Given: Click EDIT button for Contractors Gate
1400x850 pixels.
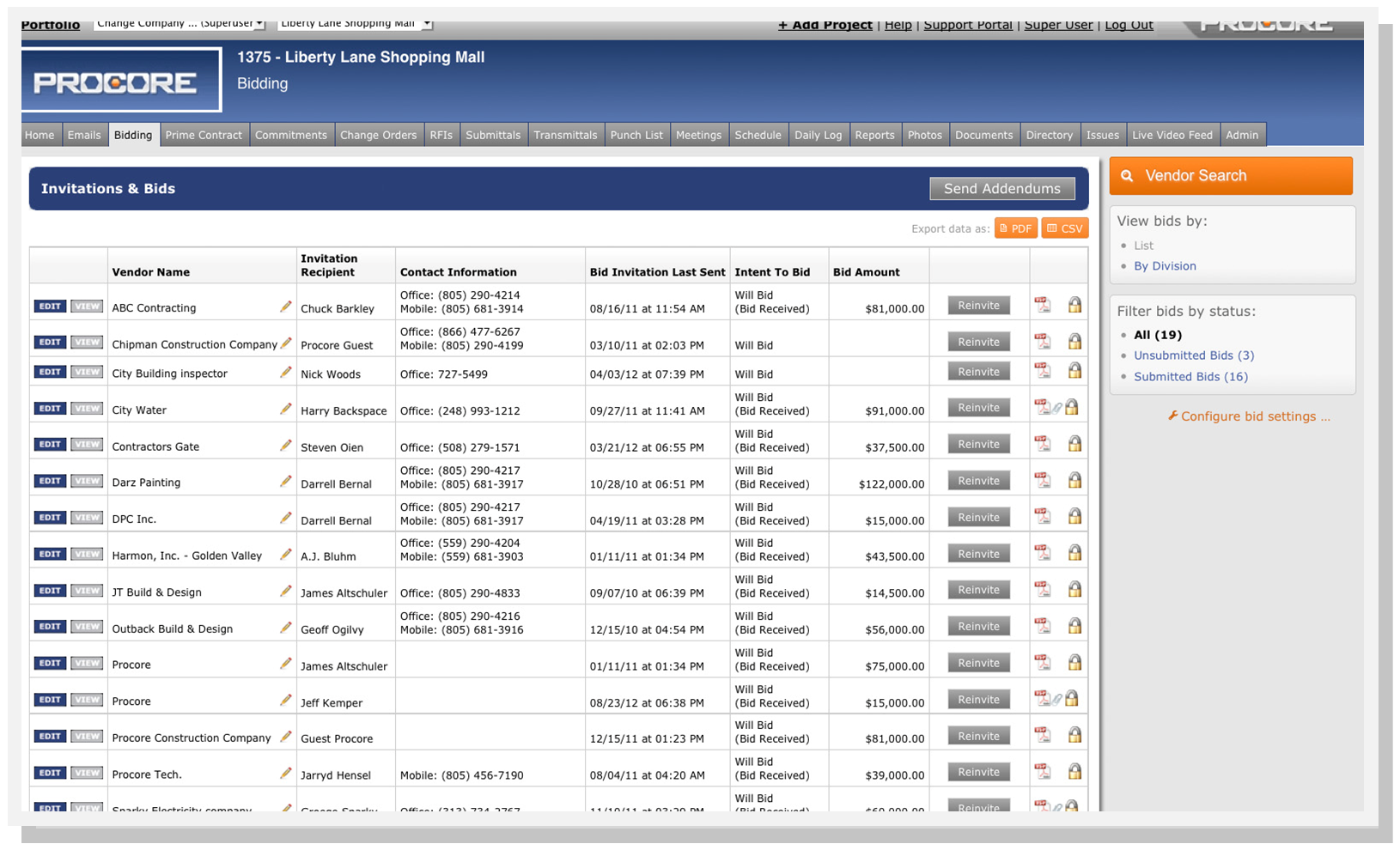Looking at the screenshot, I should coord(50,445).
